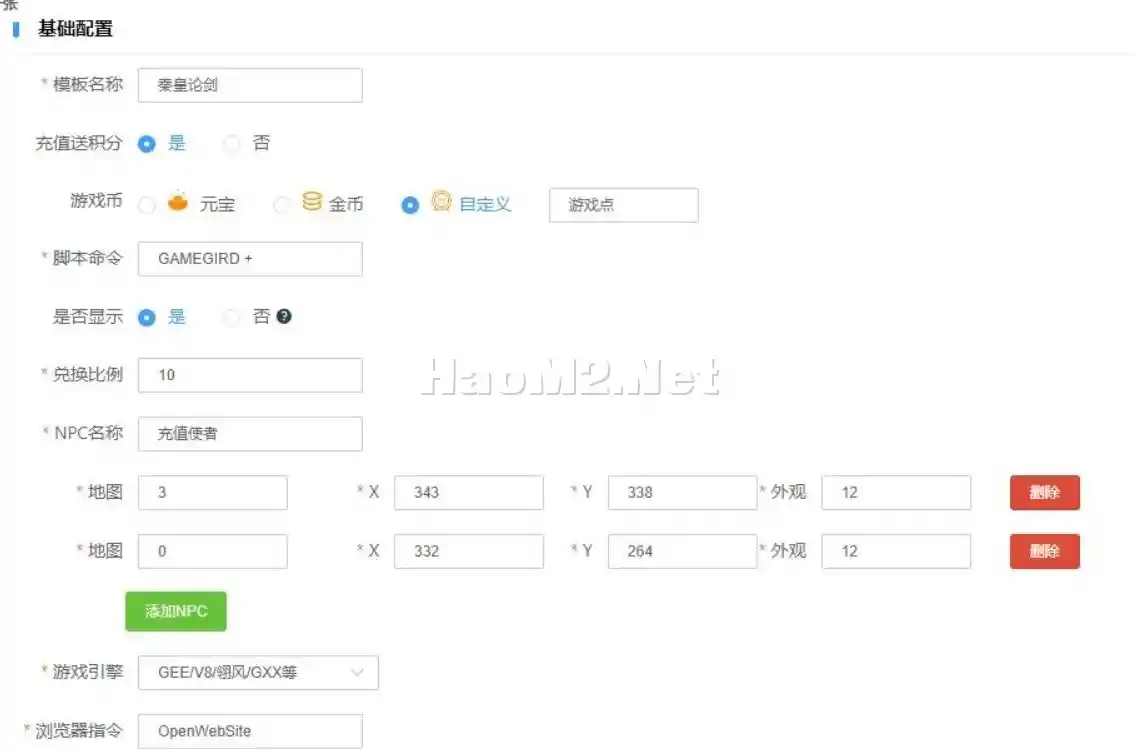Click the help question-mark icon beside 否
Image resolution: width=1135 pixels, height=750 pixels.
pyautogui.click(x=284, y=316)
